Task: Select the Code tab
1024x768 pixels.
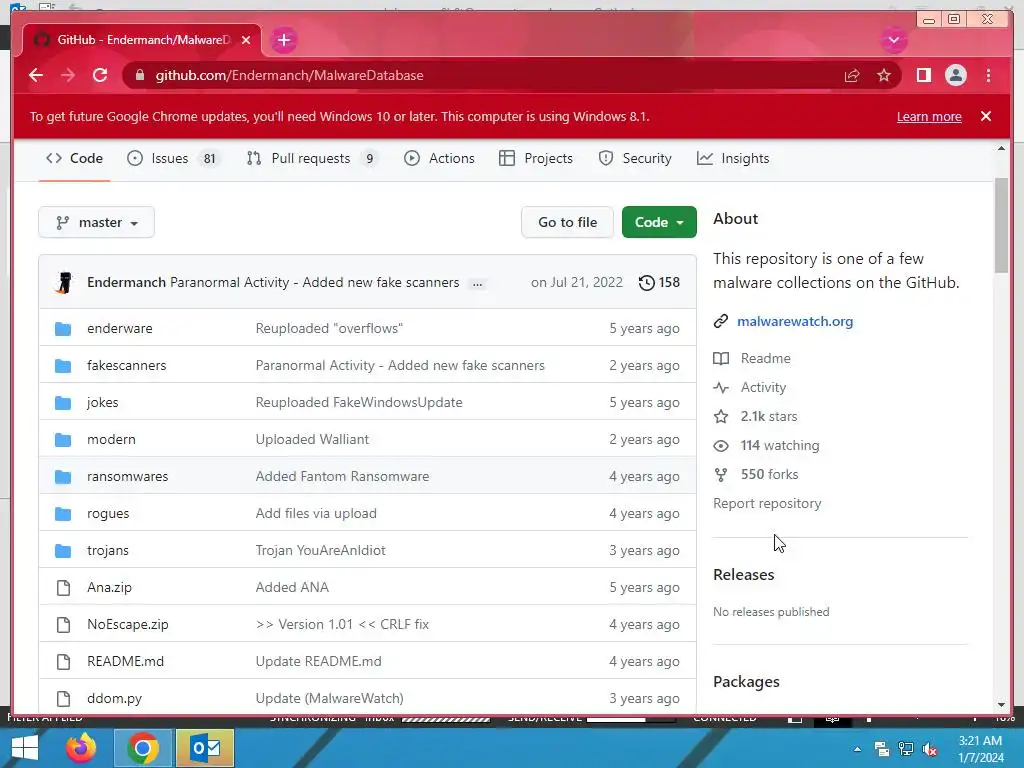Action: (74, 158)
